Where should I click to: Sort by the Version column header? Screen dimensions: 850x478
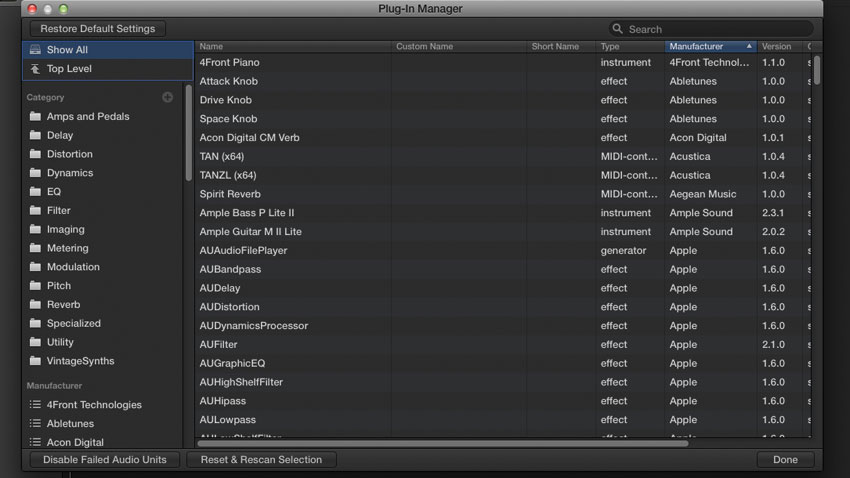(x=780, y=47)
